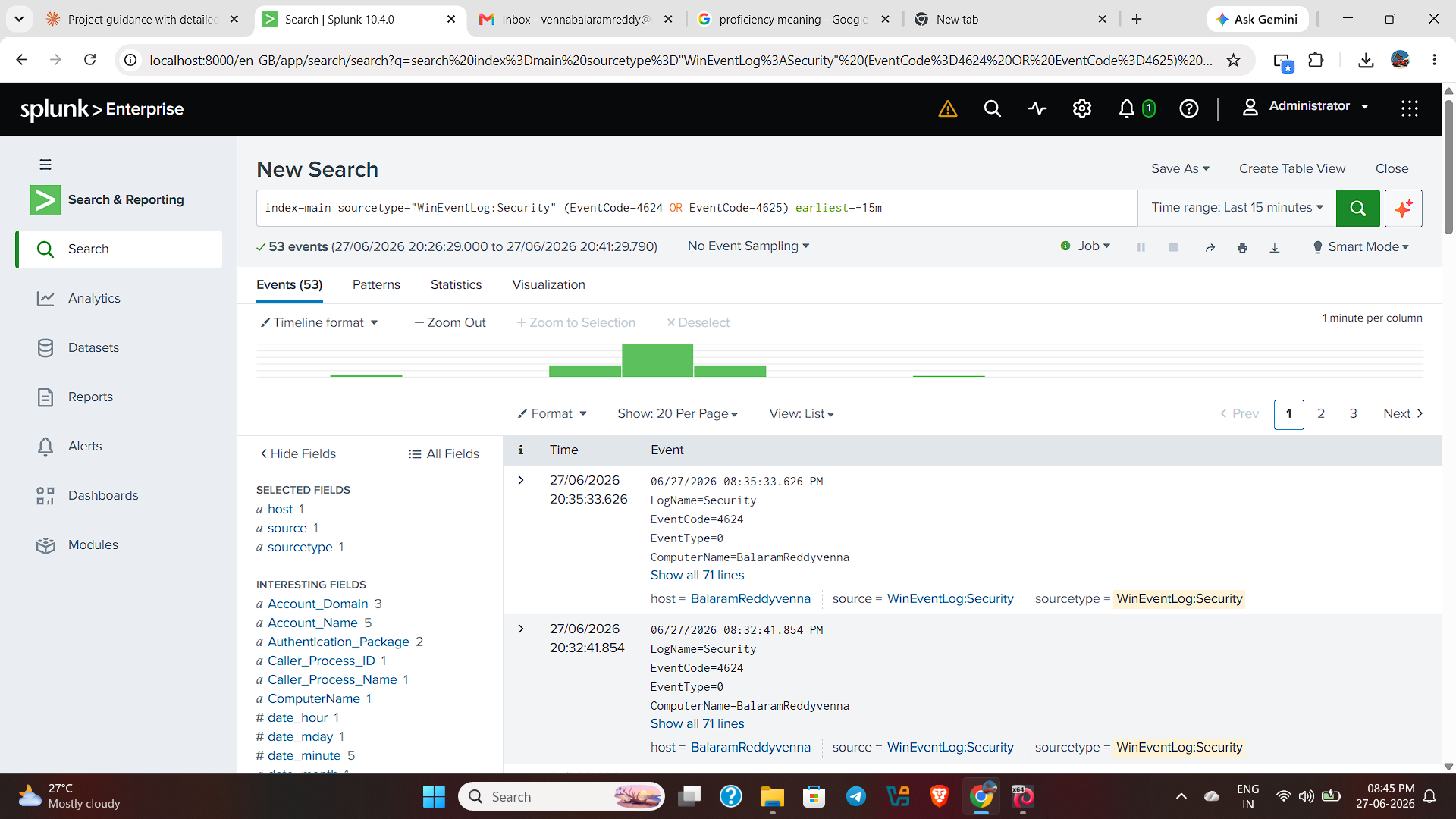Open Reports in the sidebar

pyautogui.click(x=90, y=397)
